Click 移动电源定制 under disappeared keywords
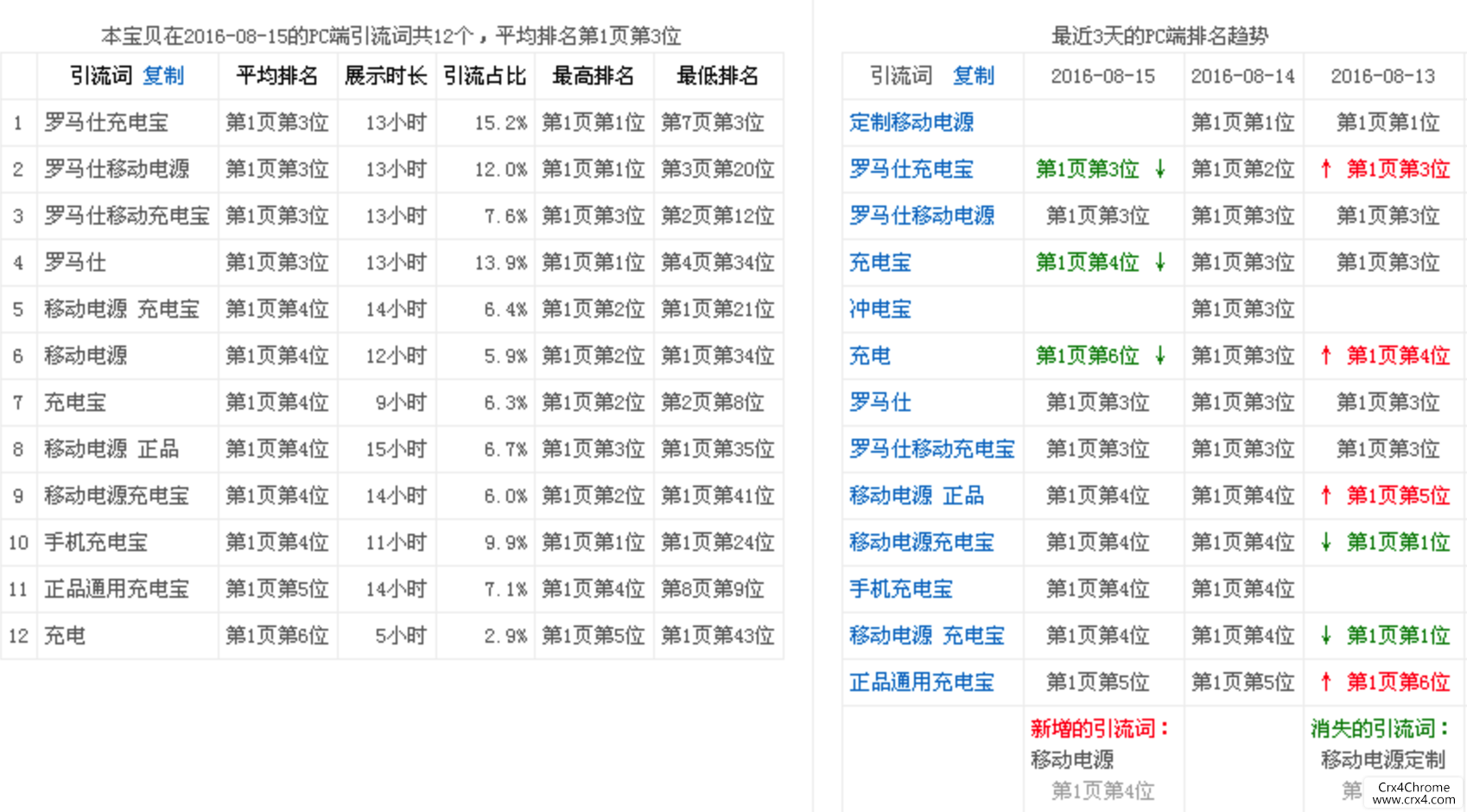This screenshot has width=1467, height=812. [x=1382, y=760]
